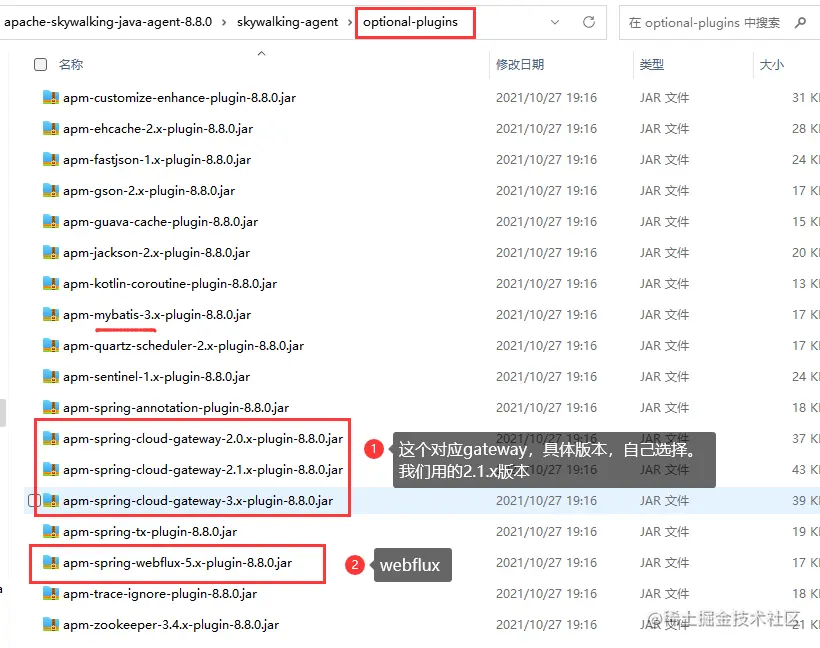
Task: Select file apm-quartz-scheduler-2.x-plugin-8.8.0.jar
Action: (x=184, y=346)
